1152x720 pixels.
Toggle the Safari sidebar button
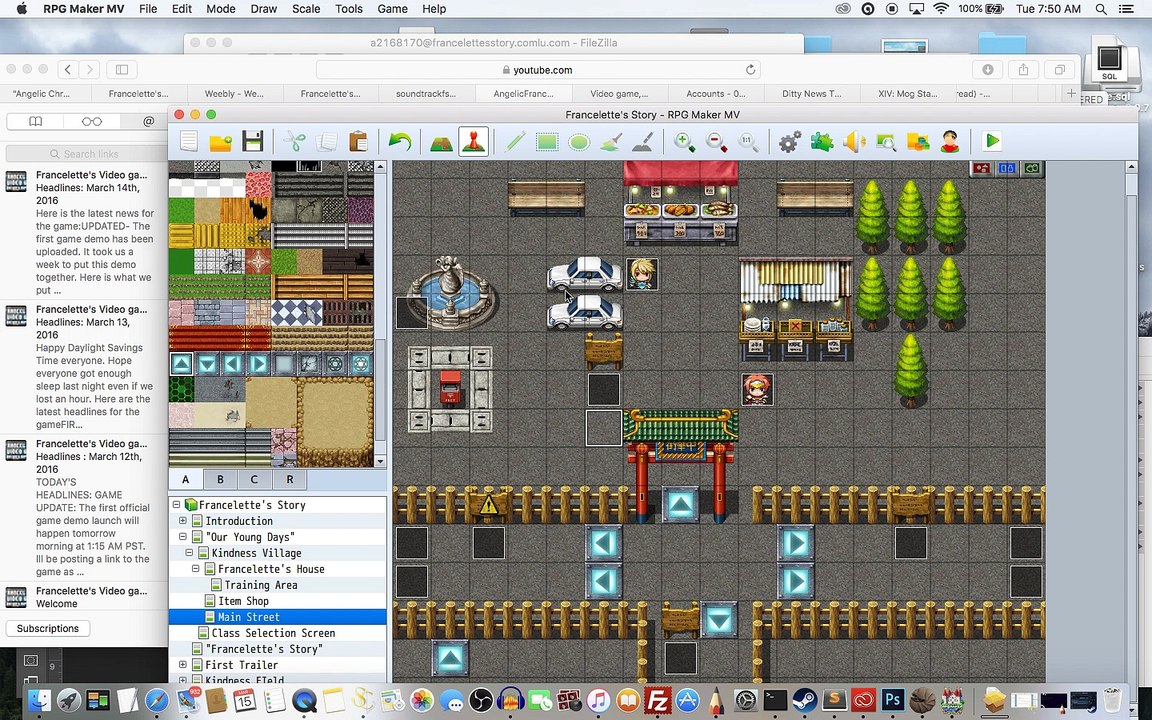click(x=122, y=69)
